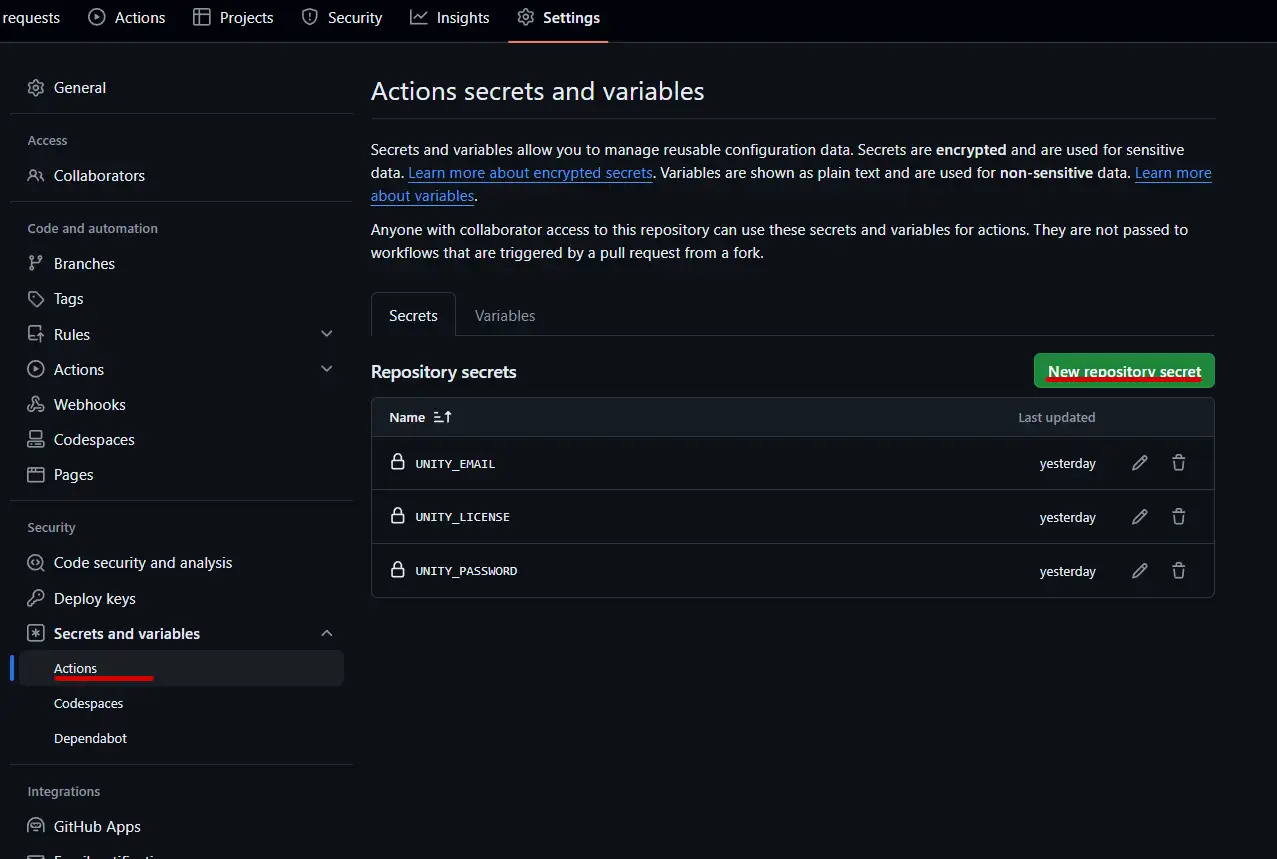Open the Learn more about encrypted secrets link

[x=530, y=172]
